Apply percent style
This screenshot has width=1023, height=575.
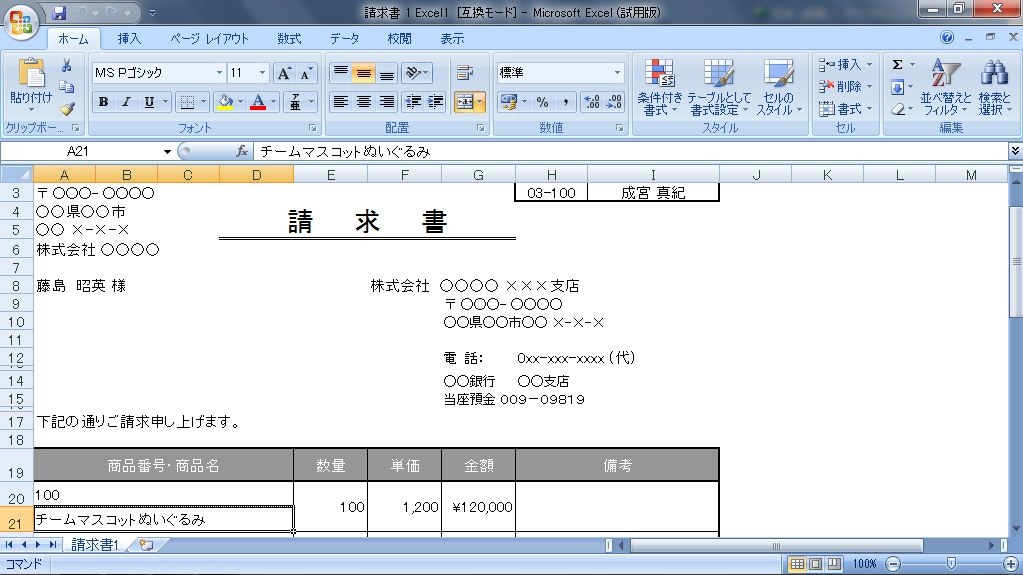pyautogui.click(x=542, y=102)
